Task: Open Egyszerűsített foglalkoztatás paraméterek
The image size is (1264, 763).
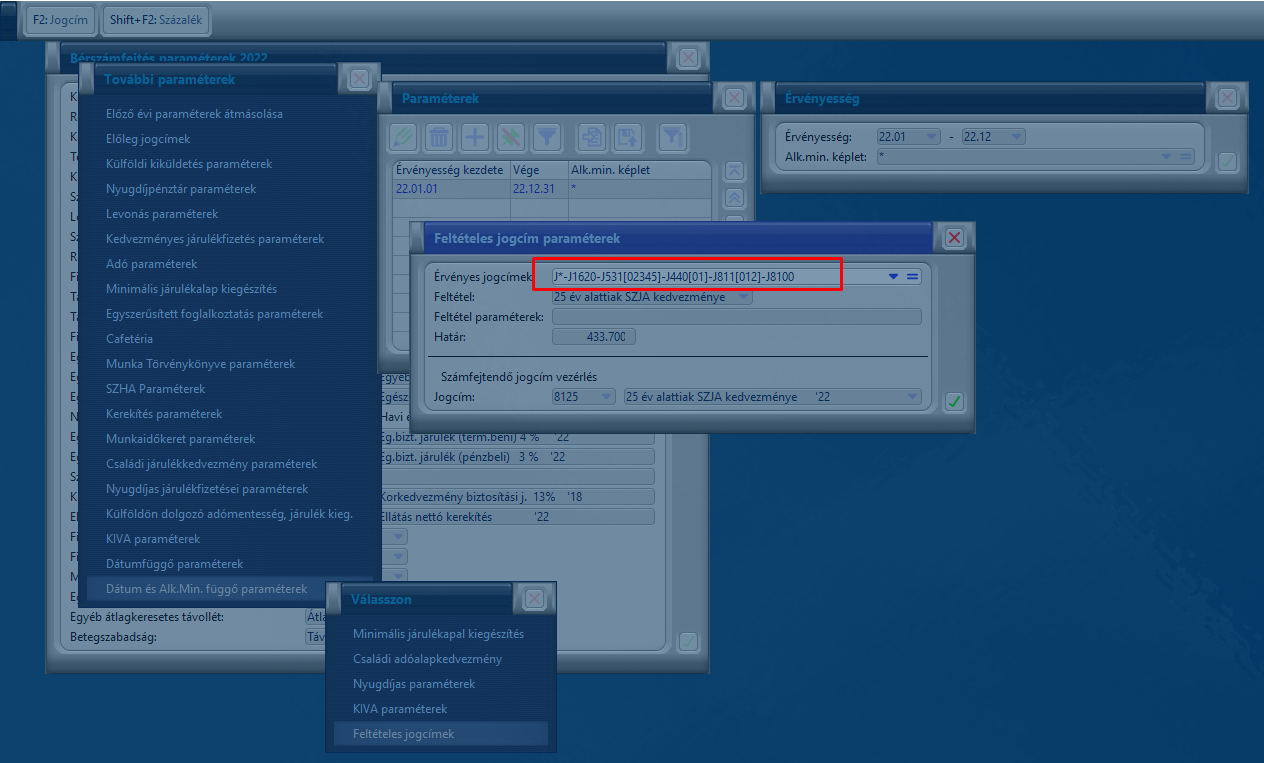Action: click(x=215, y=314)
